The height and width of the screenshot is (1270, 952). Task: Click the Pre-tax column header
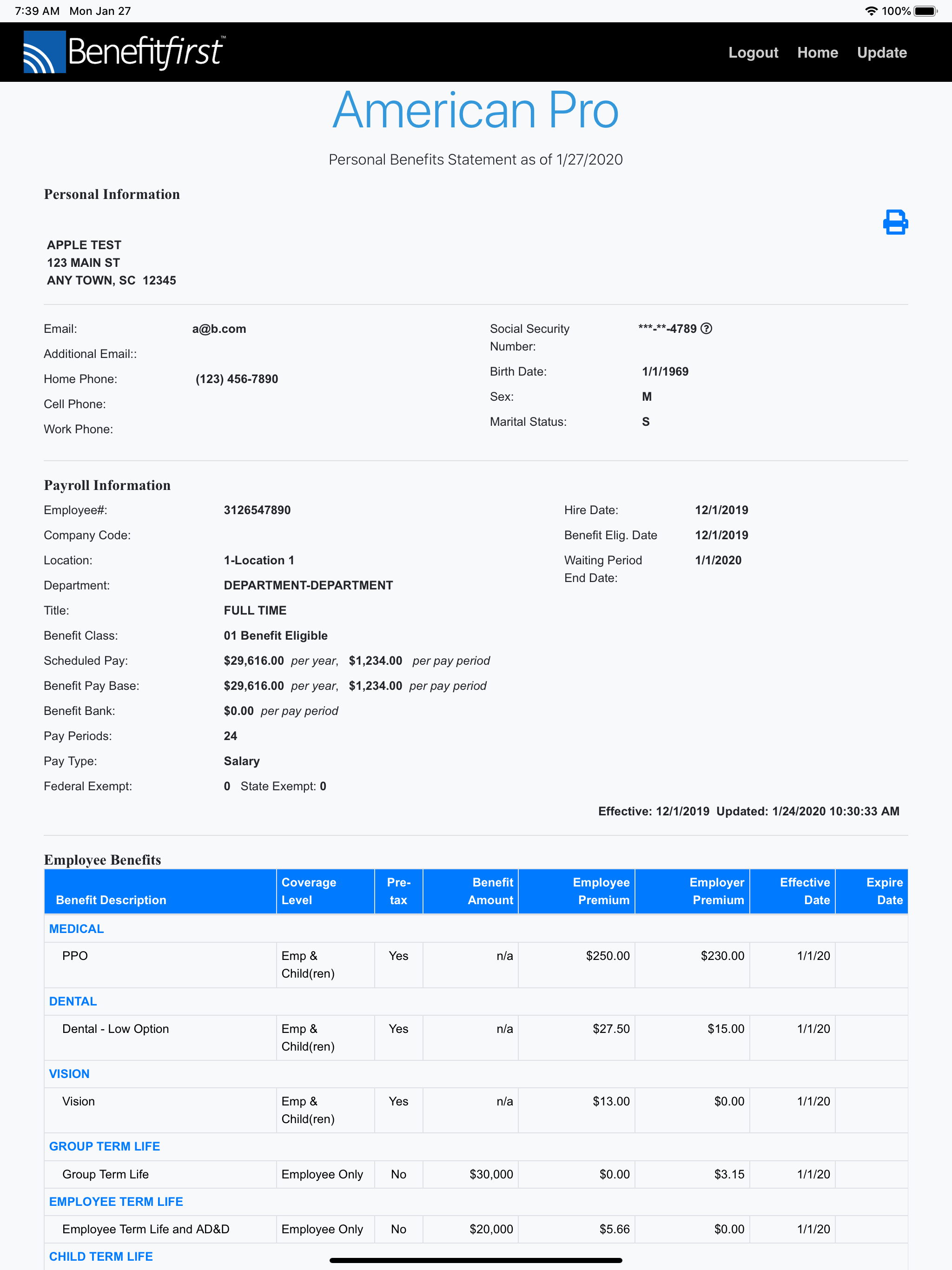pos(398,891)
